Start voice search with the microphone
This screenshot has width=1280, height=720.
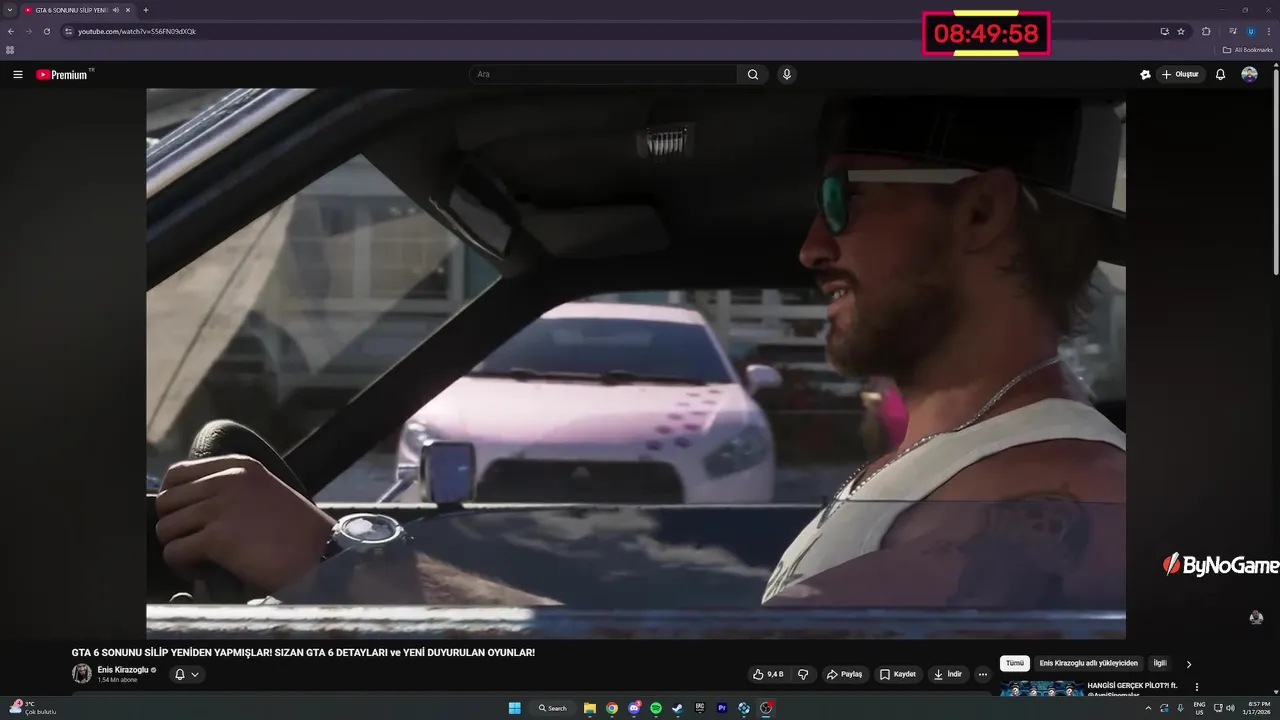pyautogui.click(x=787, y=74)
